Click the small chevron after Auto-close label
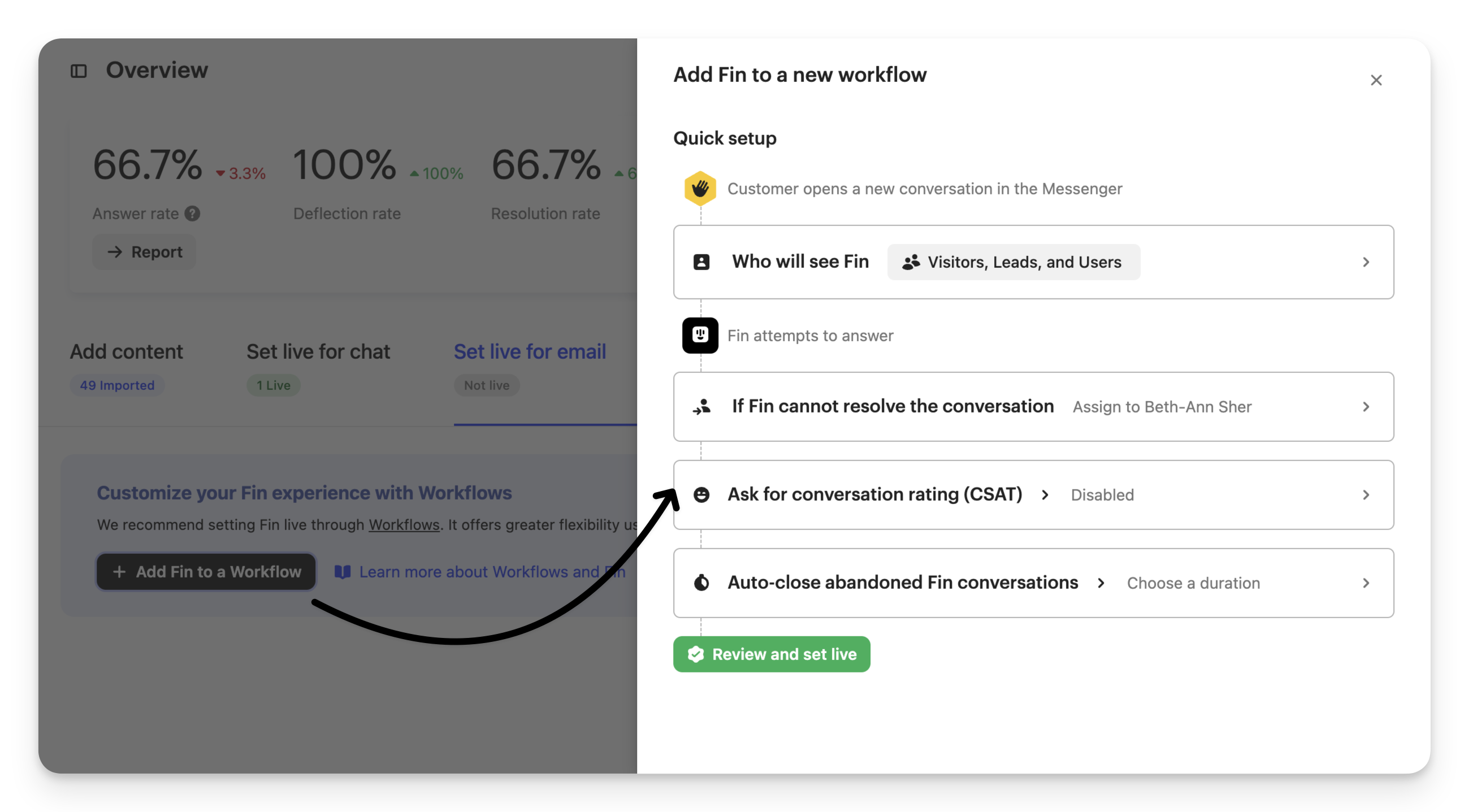The image size is (1469, 812). point(1100,583)
